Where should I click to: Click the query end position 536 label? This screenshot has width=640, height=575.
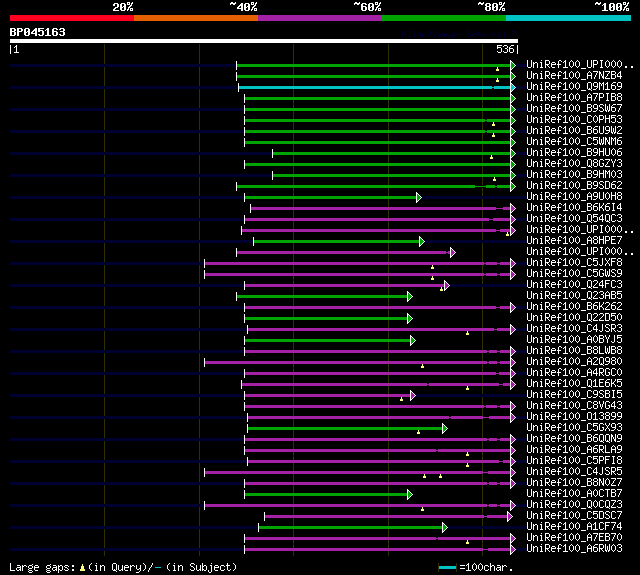pyautogui.click(x=505, y=49)
